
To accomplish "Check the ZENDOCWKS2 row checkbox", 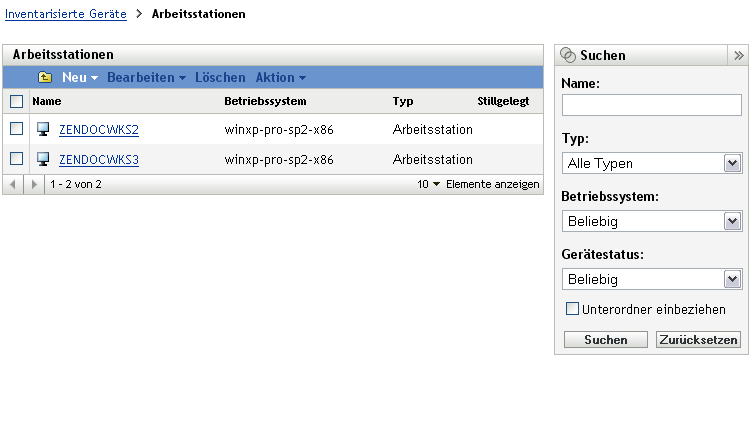I will tap(16, 129).
